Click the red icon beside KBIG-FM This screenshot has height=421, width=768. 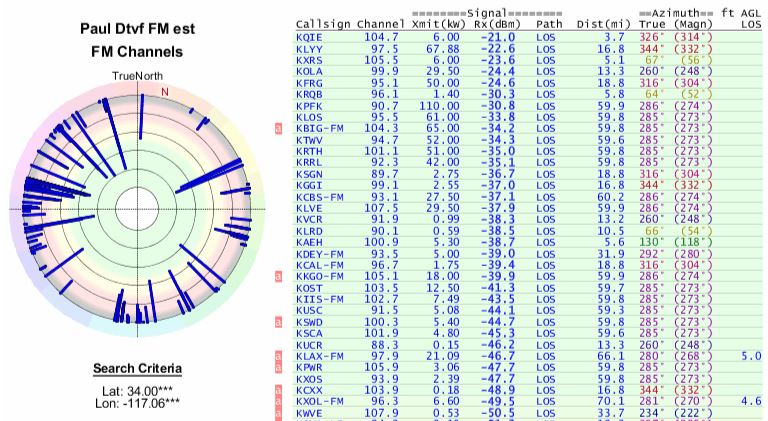click(281, 129)
